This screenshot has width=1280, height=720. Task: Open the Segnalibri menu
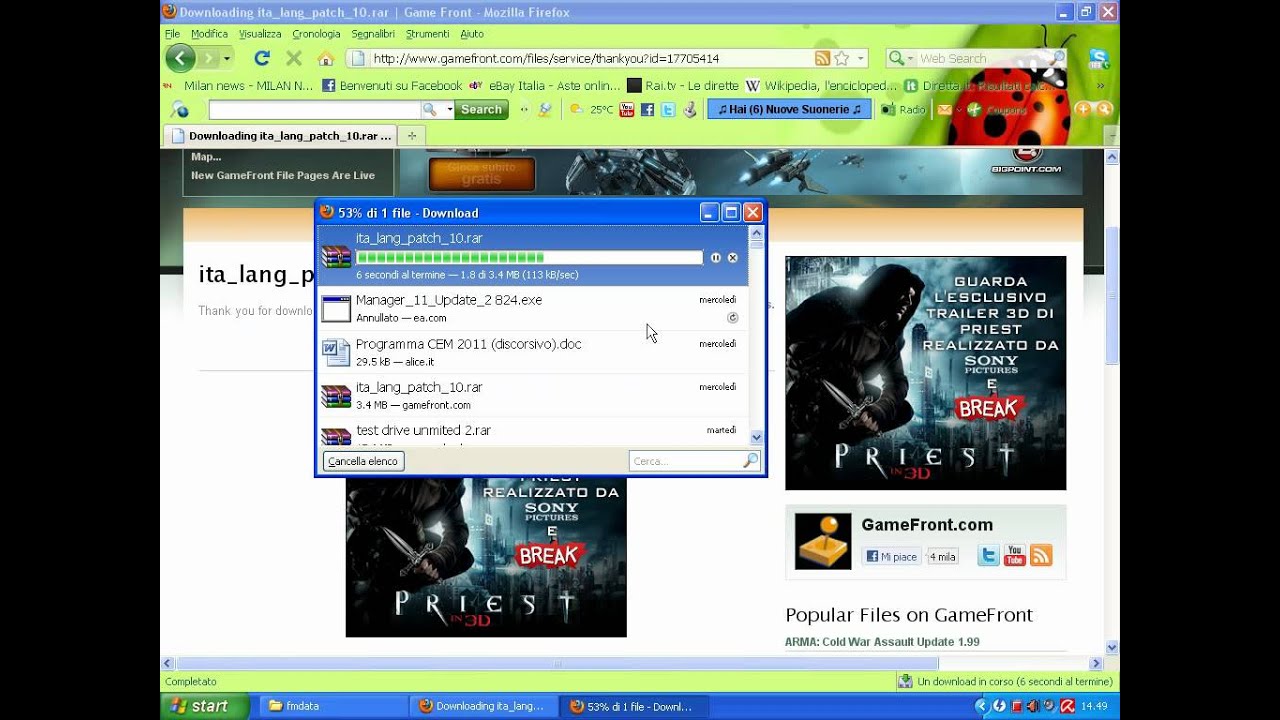pos(373,34)
